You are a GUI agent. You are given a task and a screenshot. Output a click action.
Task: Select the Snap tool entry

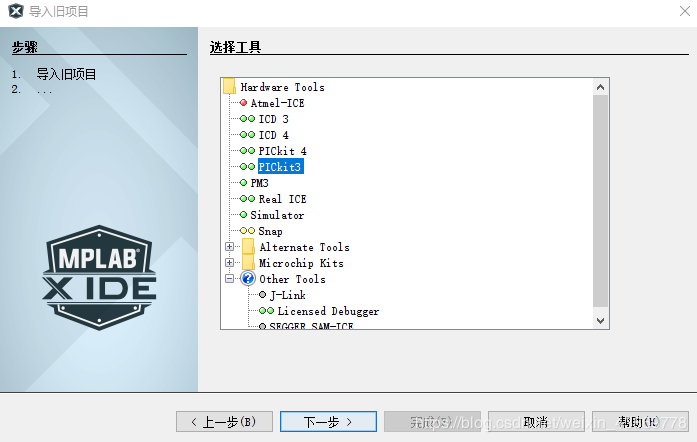(270, 231)
